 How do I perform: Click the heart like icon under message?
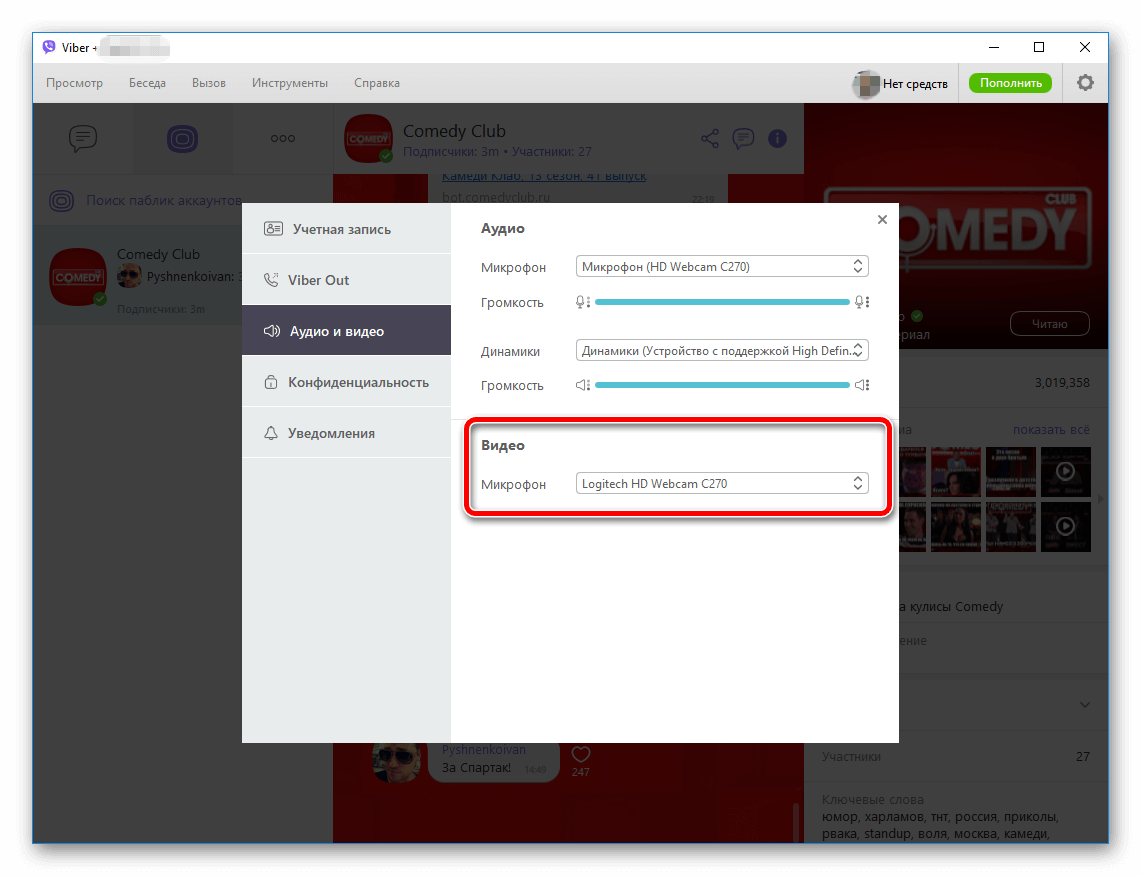(x=581, y=754)
